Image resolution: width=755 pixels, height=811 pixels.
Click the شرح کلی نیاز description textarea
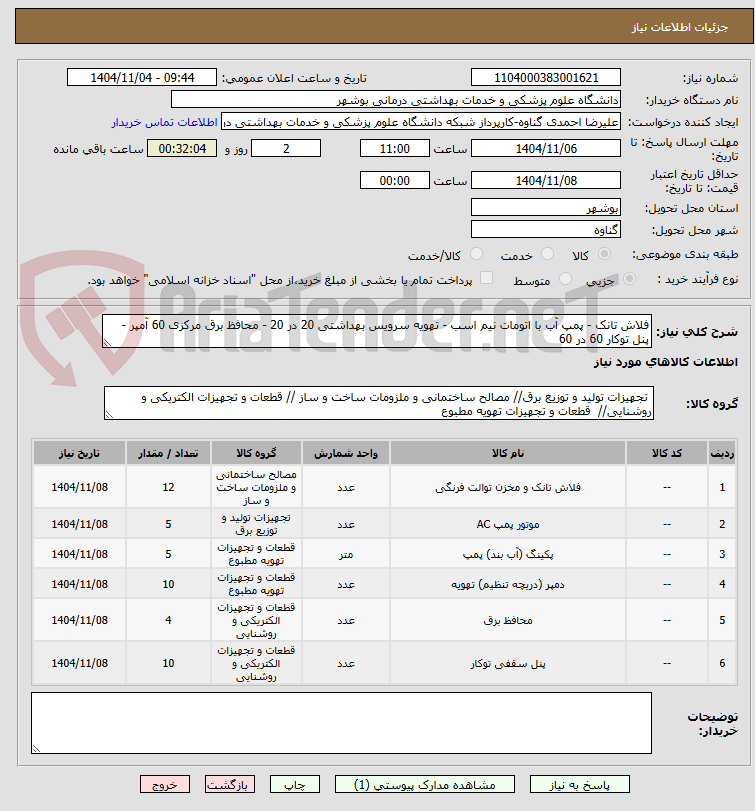coord(376,331)
